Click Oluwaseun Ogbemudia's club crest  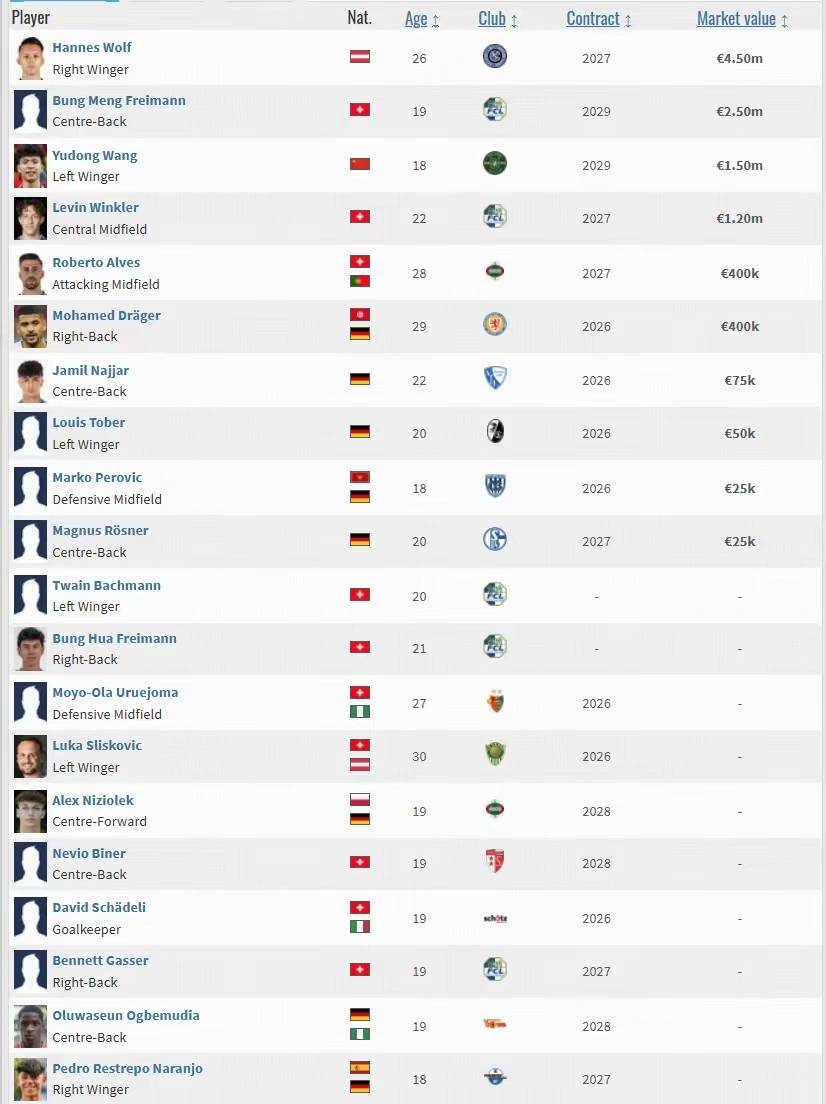pyautogui.click(x=494, y=1025)
